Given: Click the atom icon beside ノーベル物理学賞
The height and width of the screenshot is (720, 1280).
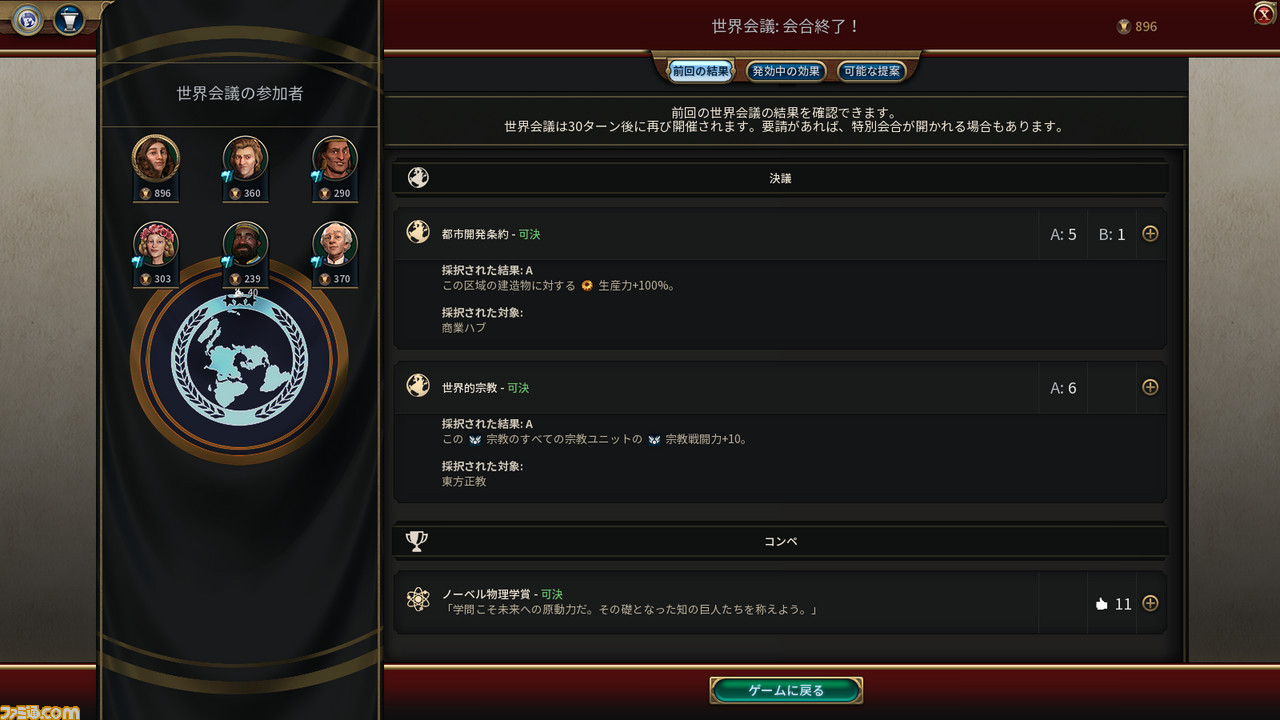Looking at the screenshot, I should [418, 600].
